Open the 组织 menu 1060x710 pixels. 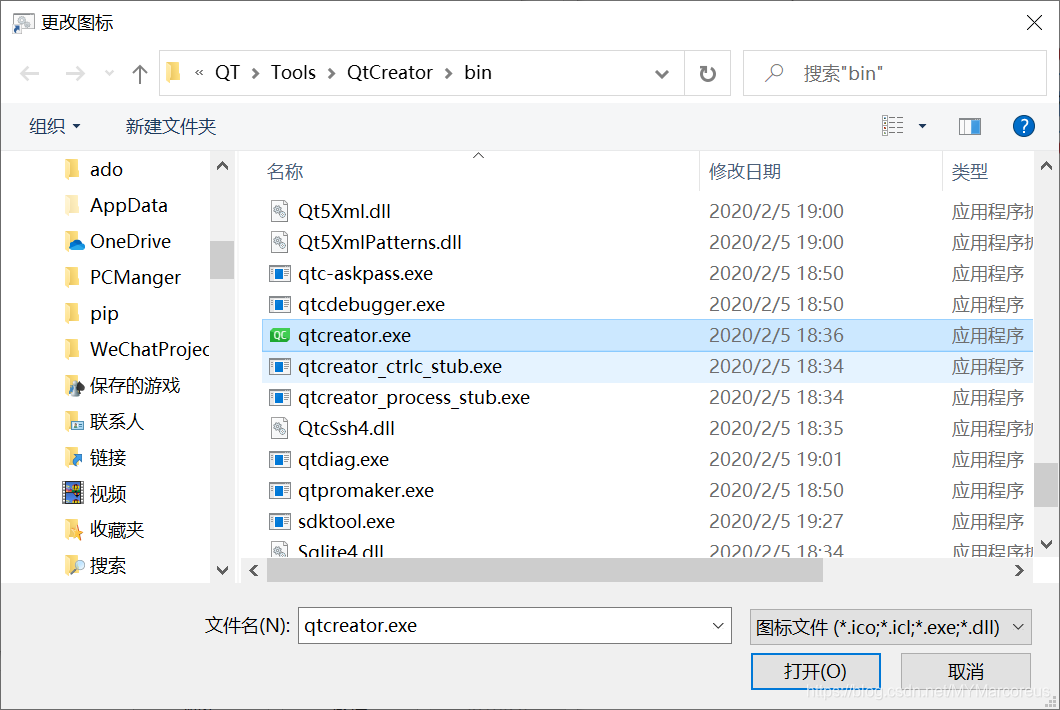pyautogui.click(x=54, y=126)
